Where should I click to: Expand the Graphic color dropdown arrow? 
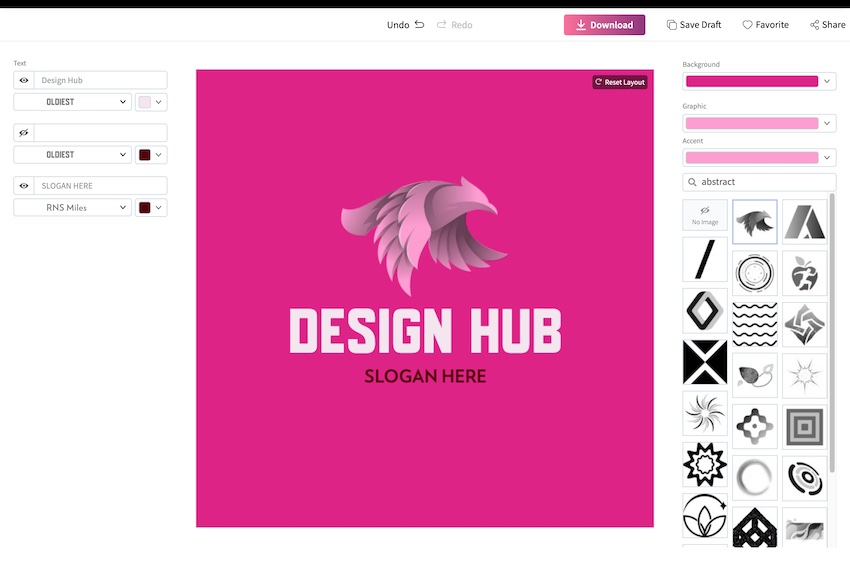coord(827,123)
